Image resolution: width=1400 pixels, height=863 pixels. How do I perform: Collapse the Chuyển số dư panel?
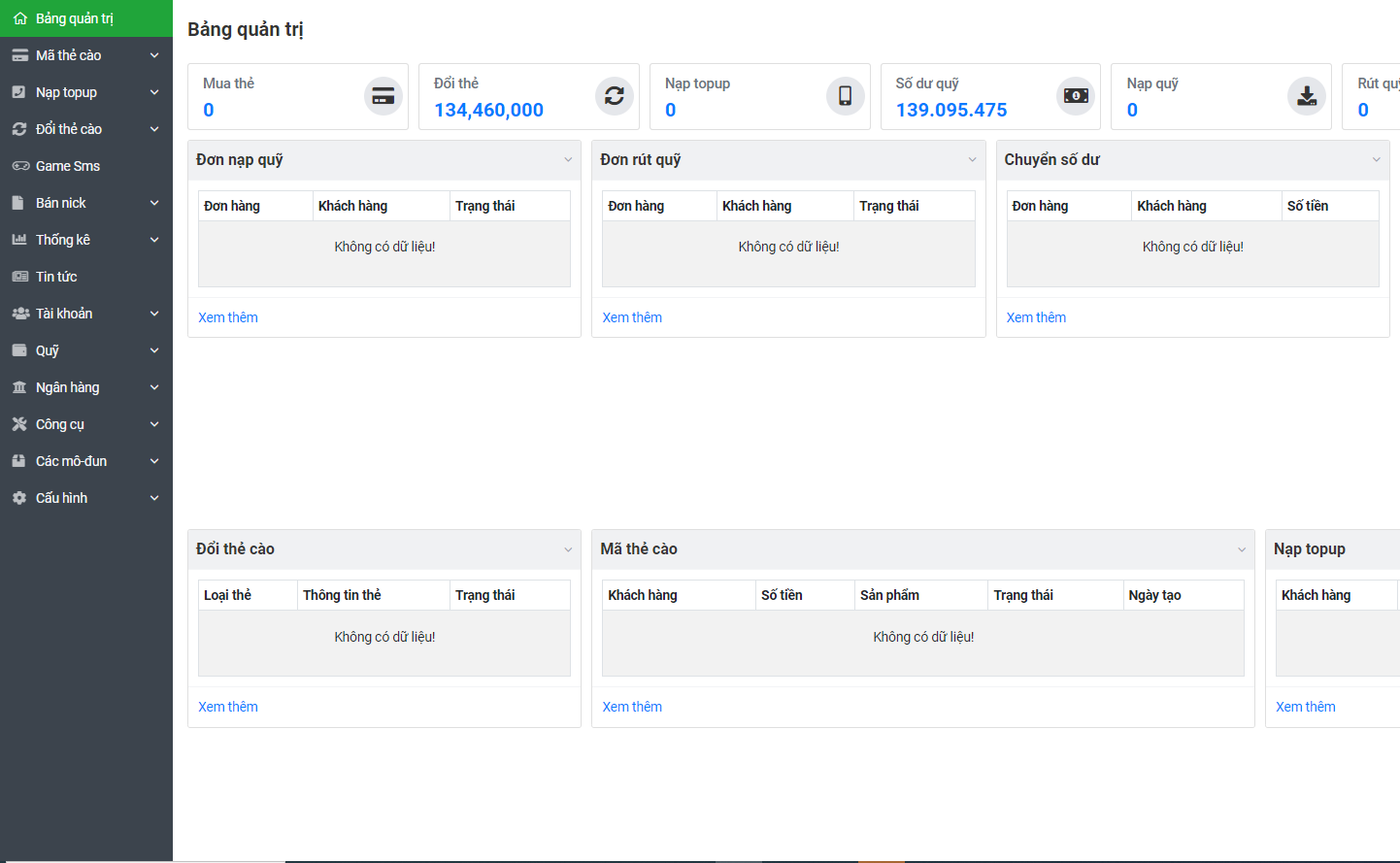tap(1376, 160)
